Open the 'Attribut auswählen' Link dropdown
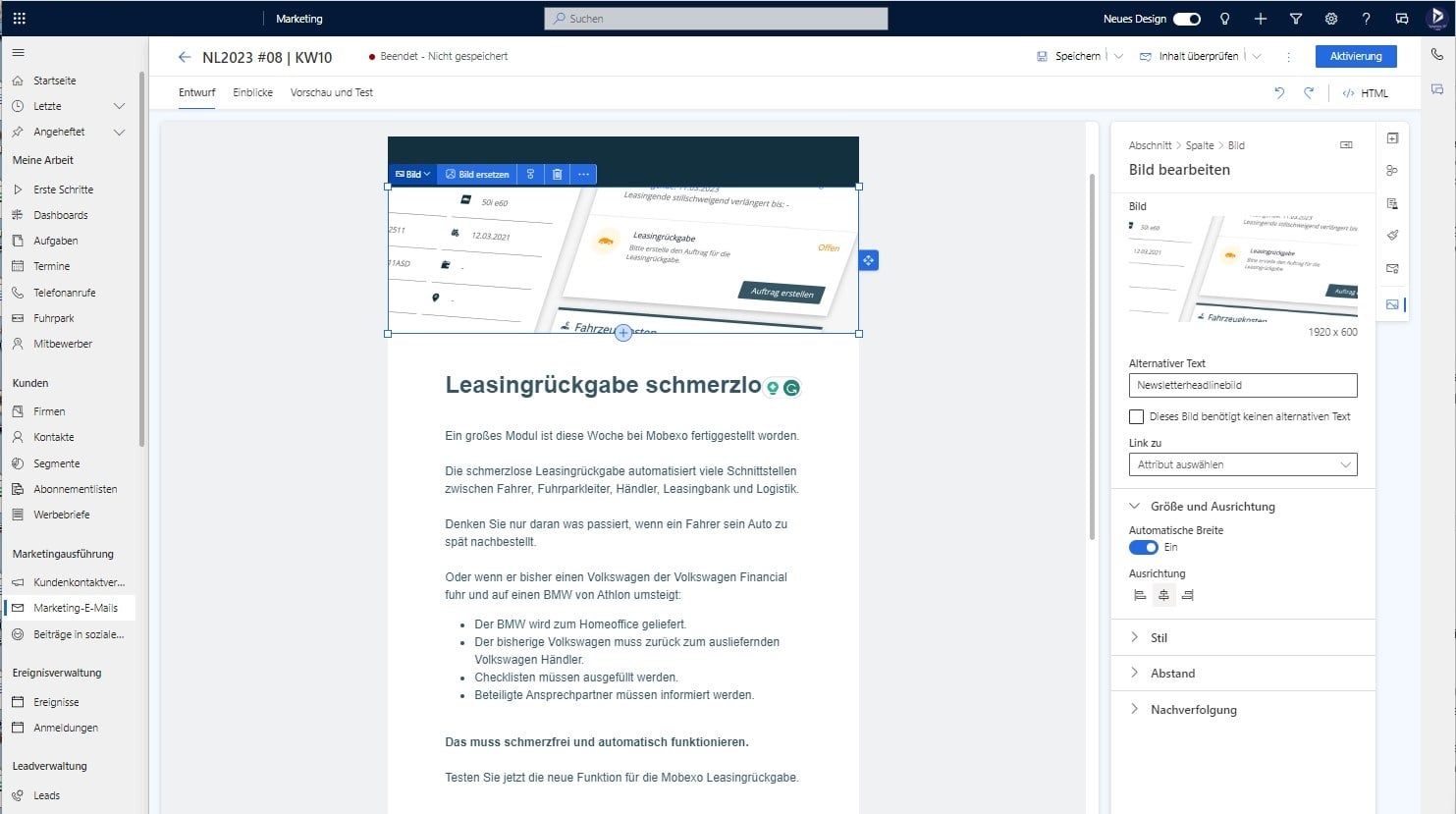The width and height of the screenshot is (1456, 814). click(x=1242, y=463)
